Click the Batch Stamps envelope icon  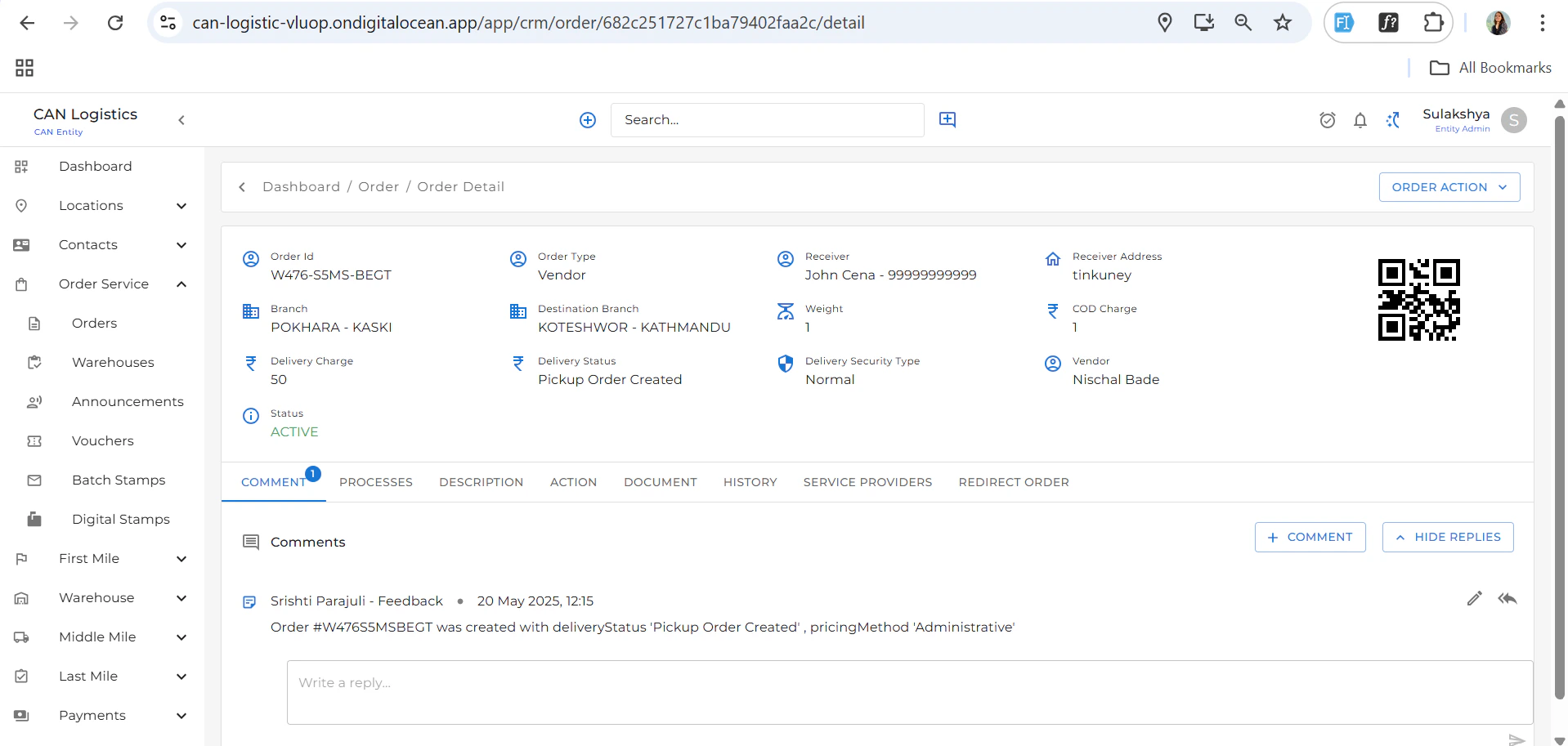tap(34, 480)
